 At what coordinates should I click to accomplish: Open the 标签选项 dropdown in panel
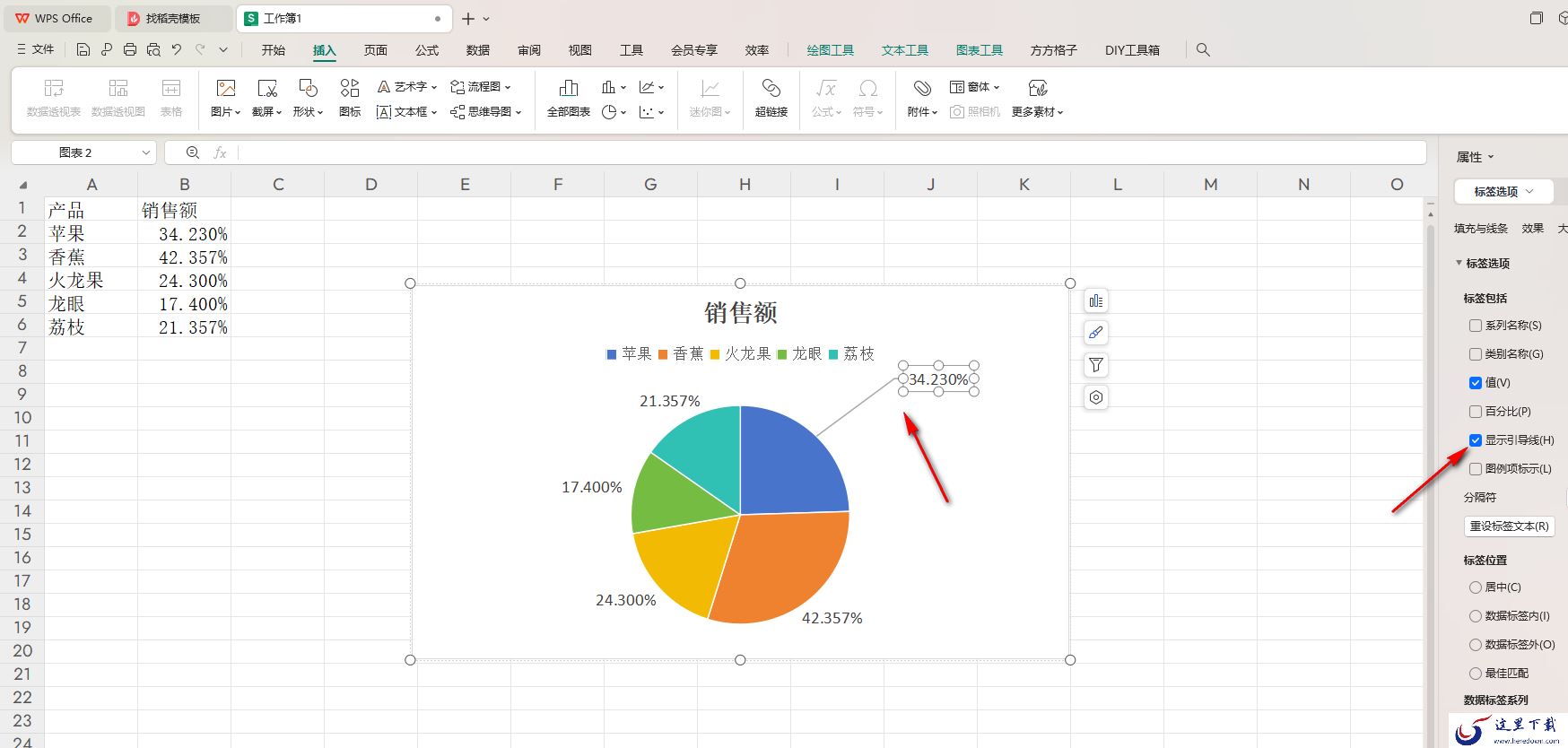tap(1504, 191)
